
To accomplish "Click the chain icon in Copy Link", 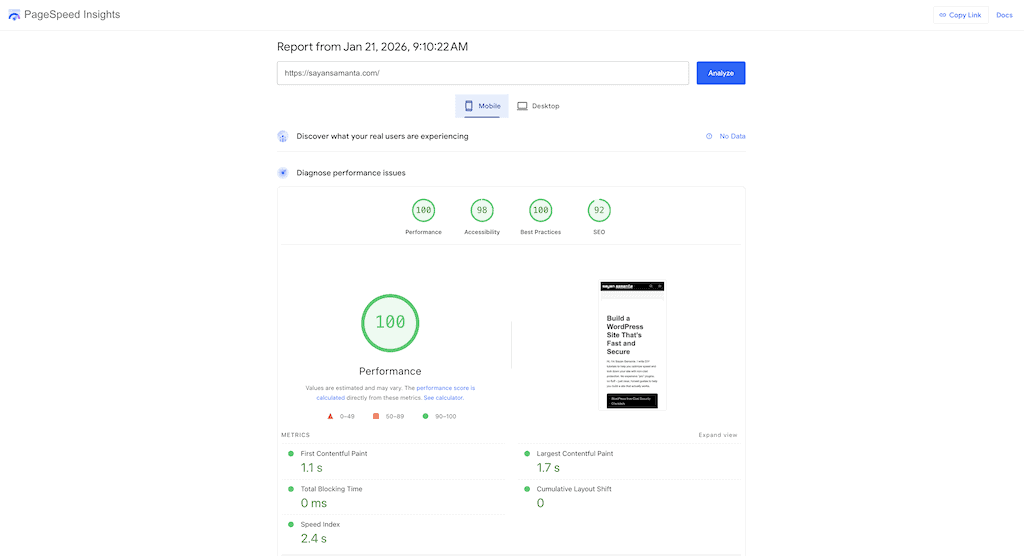I will point(942,15).
